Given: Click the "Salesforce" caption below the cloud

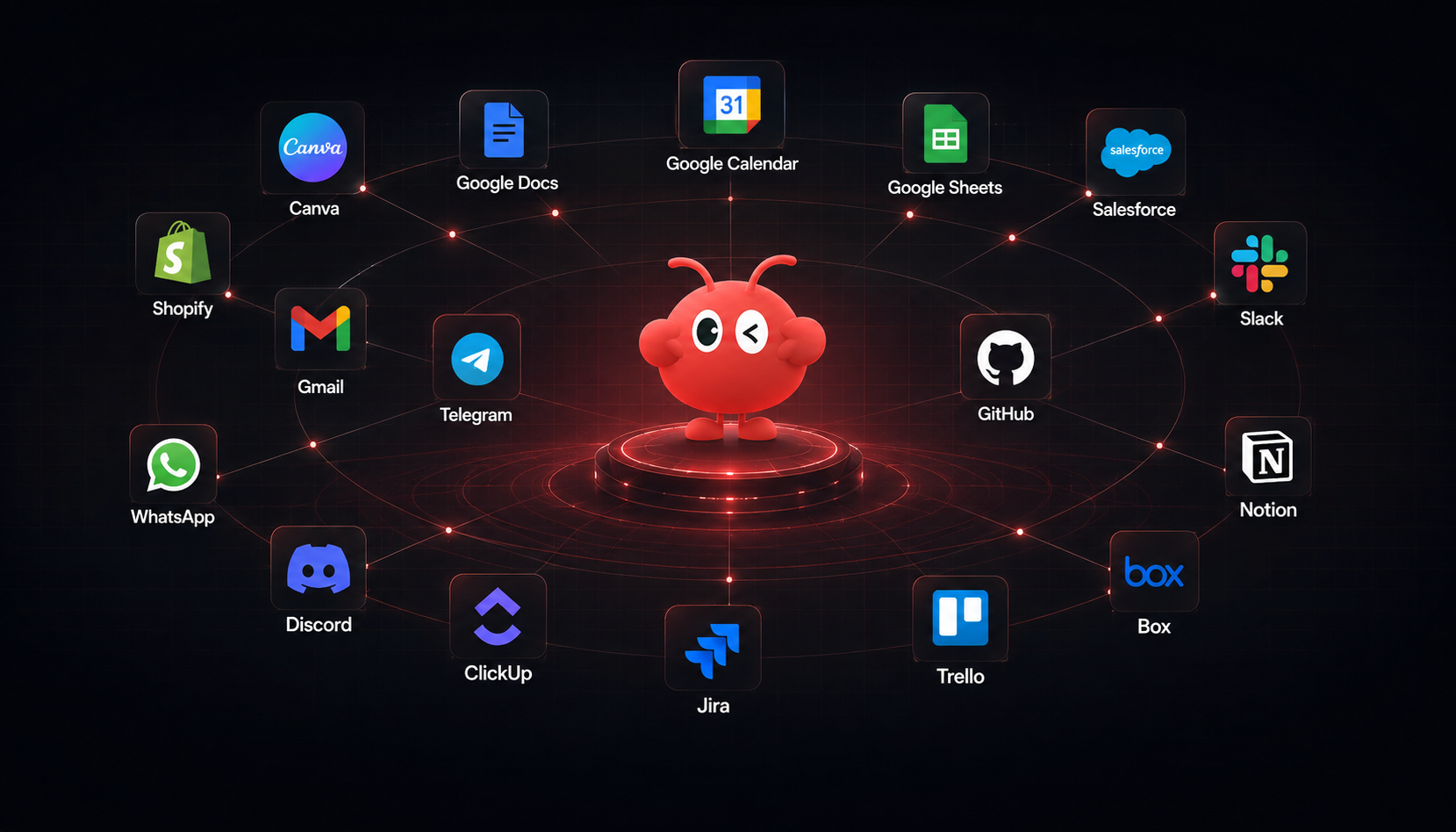Looking at the screenshot, I should pos(1134,210).
